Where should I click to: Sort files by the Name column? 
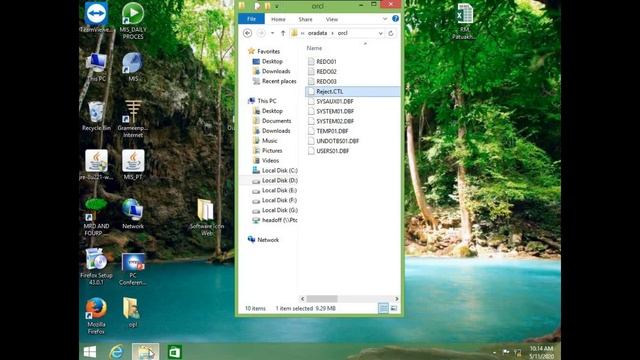314,48
